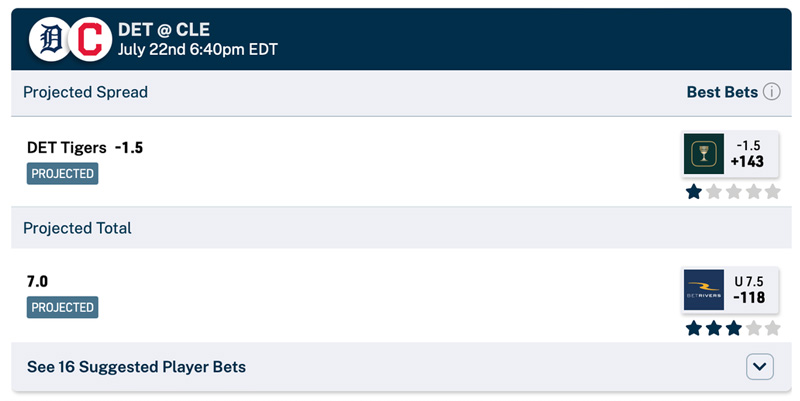800x401 pixels.
Task: Open the Best Bets info icon
Action: tap(771, 92)
